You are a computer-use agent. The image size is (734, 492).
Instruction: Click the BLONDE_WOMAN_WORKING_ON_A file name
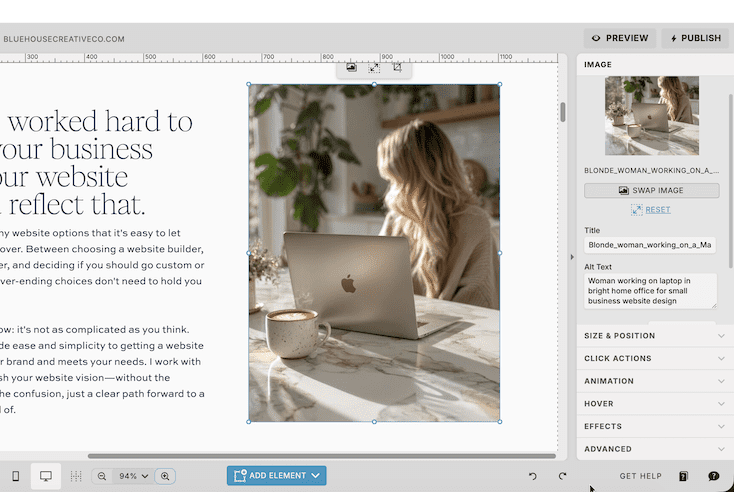(x=651, y=170)
